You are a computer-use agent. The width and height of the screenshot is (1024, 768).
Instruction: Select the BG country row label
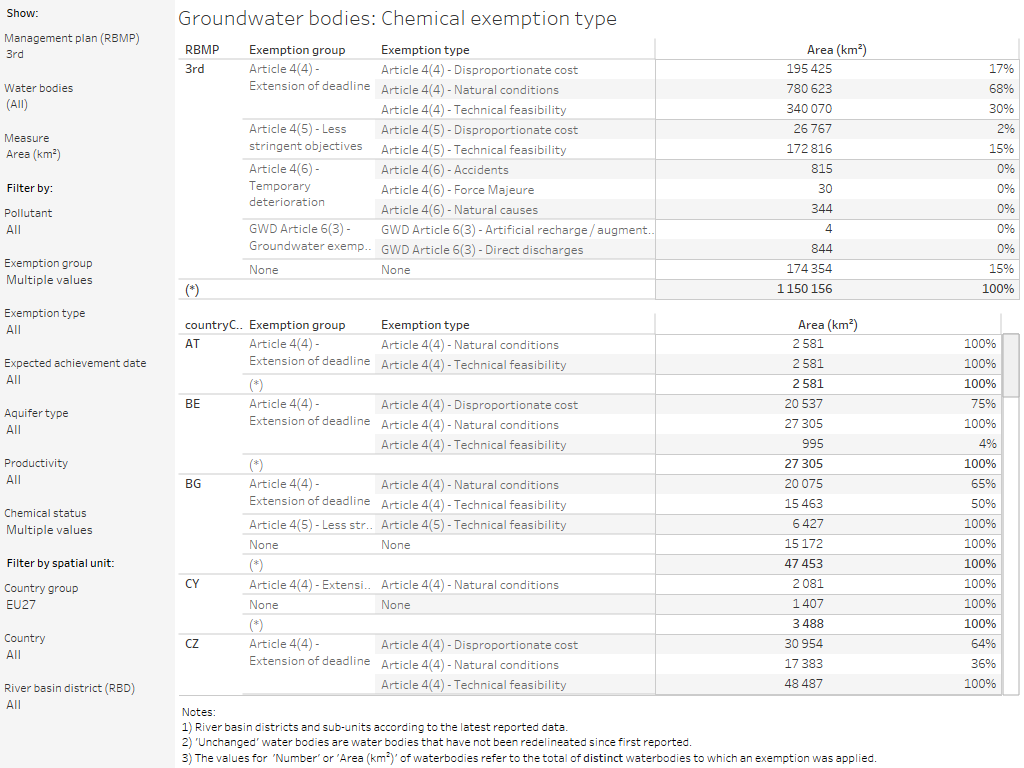point(193,484)
